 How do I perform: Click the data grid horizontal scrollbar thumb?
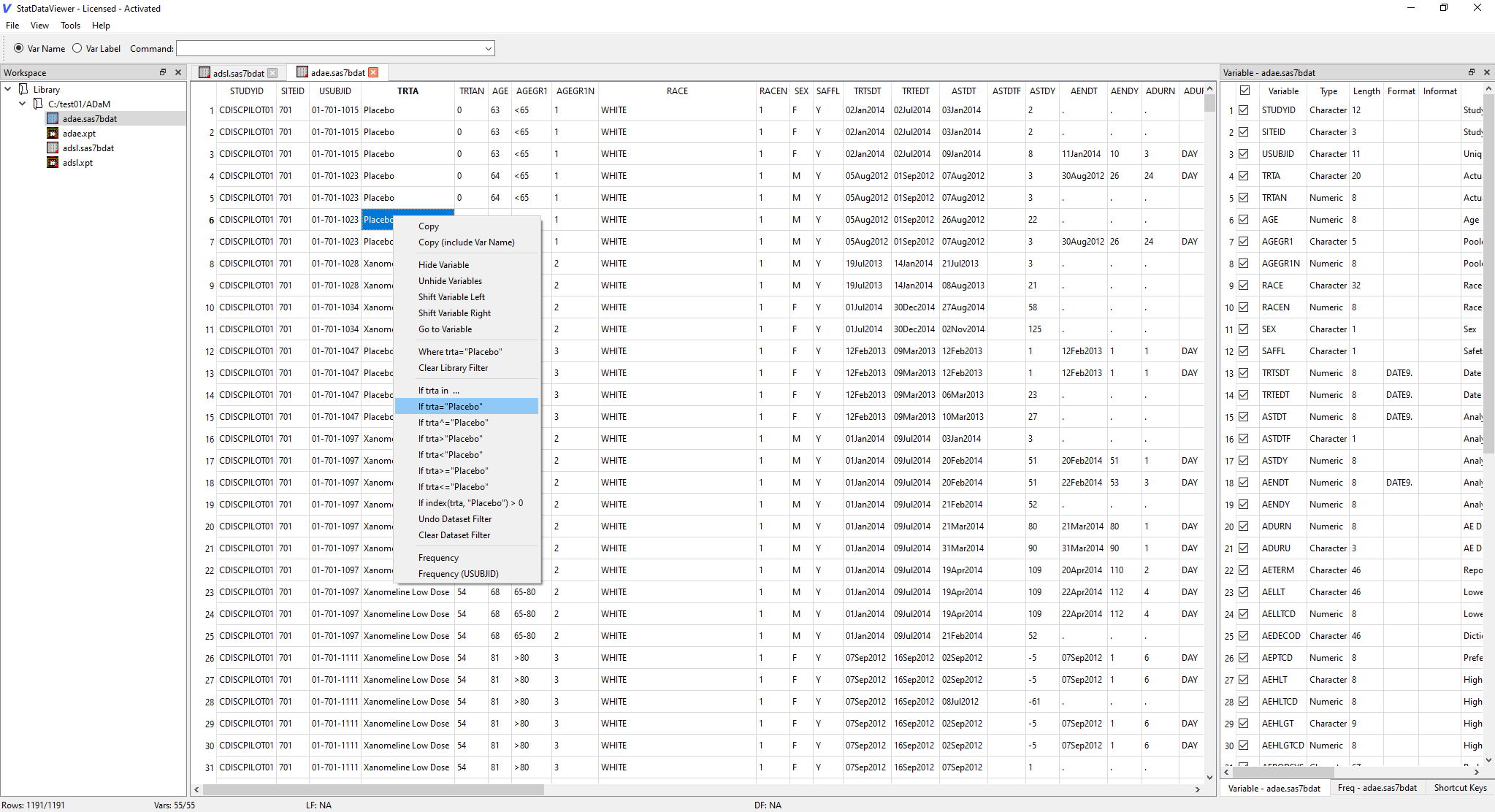click(x=373, y=789)
